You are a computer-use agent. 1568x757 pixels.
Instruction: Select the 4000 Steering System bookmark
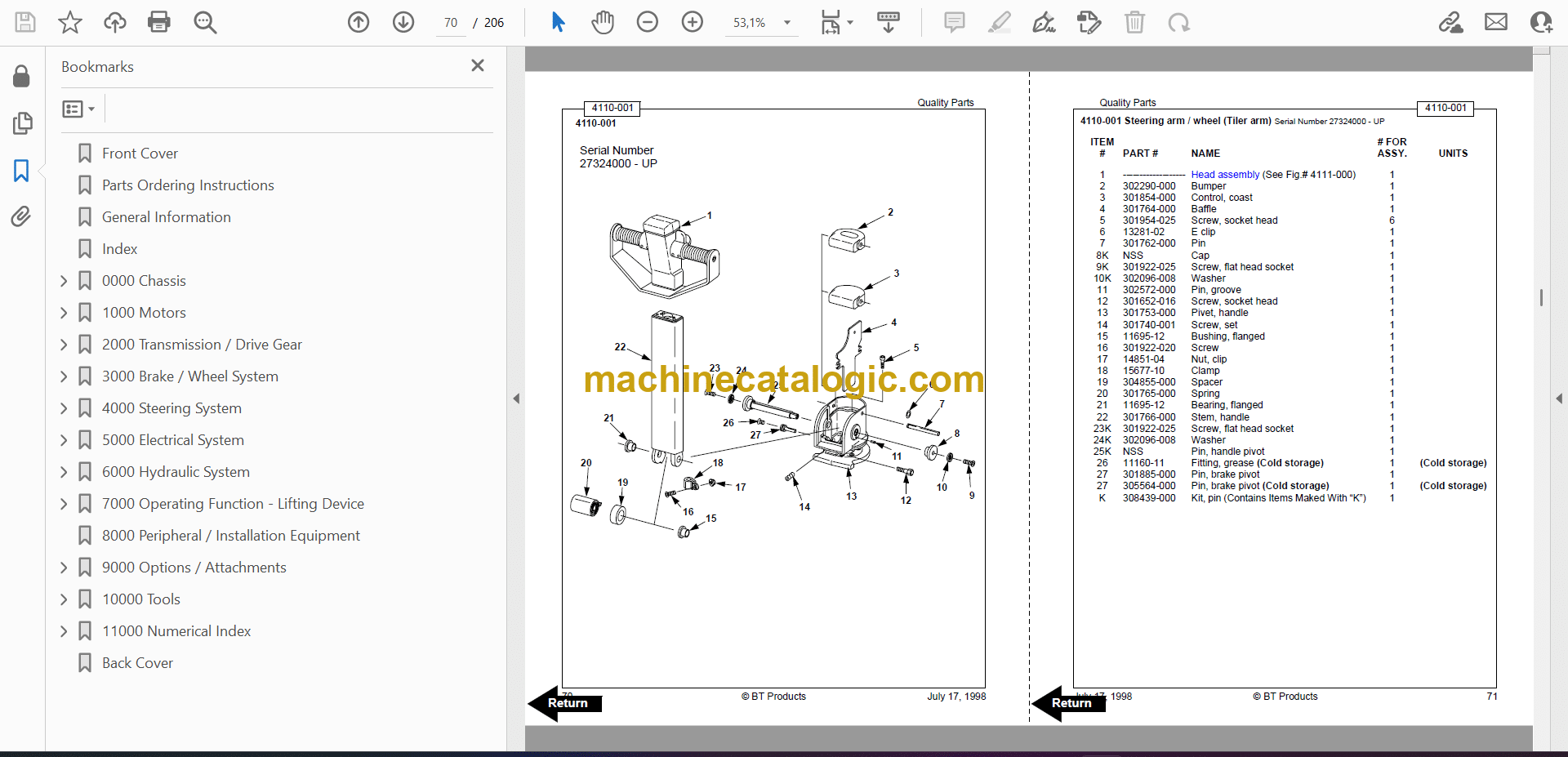[x=171, y=408]
